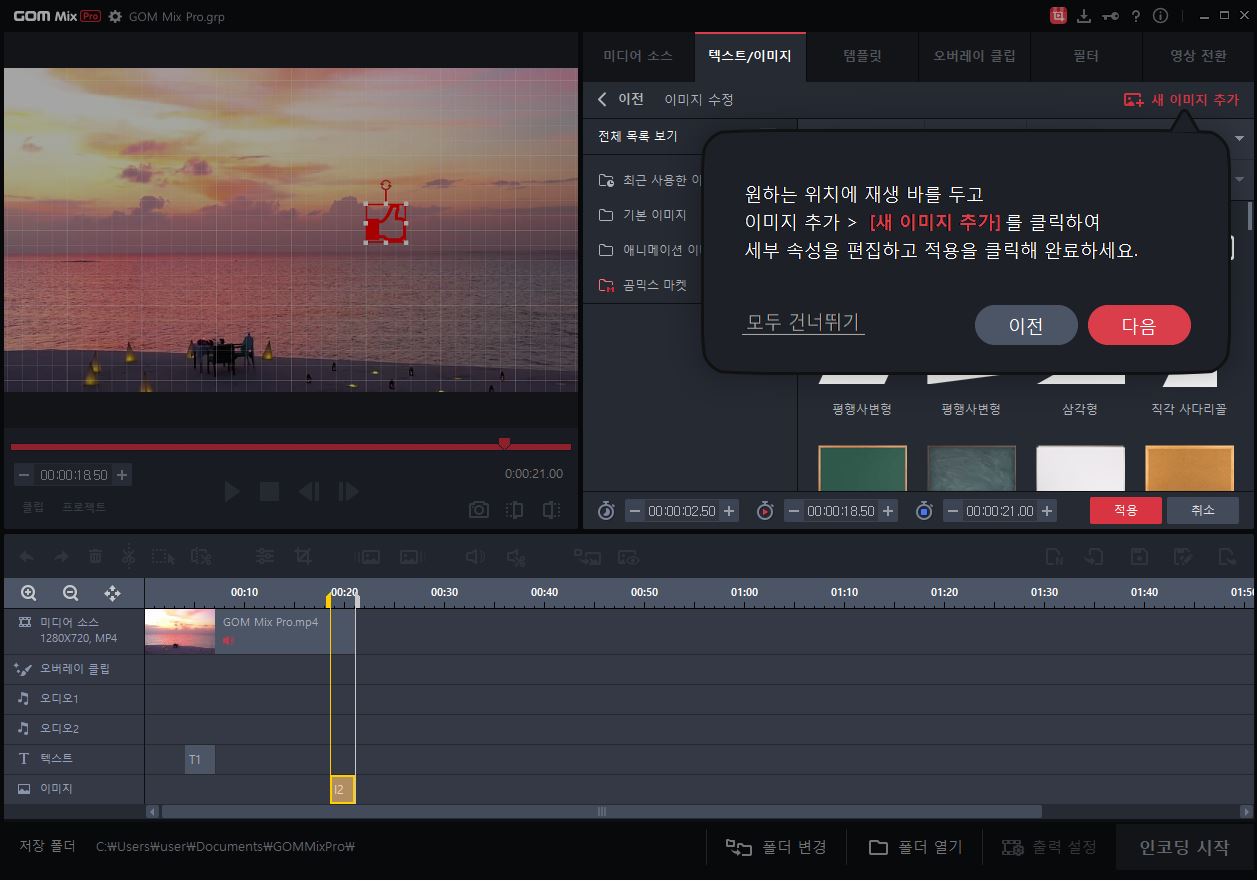Click the 폴더 변경 button
The image size is (1257, 881).
tap(777, 847)
